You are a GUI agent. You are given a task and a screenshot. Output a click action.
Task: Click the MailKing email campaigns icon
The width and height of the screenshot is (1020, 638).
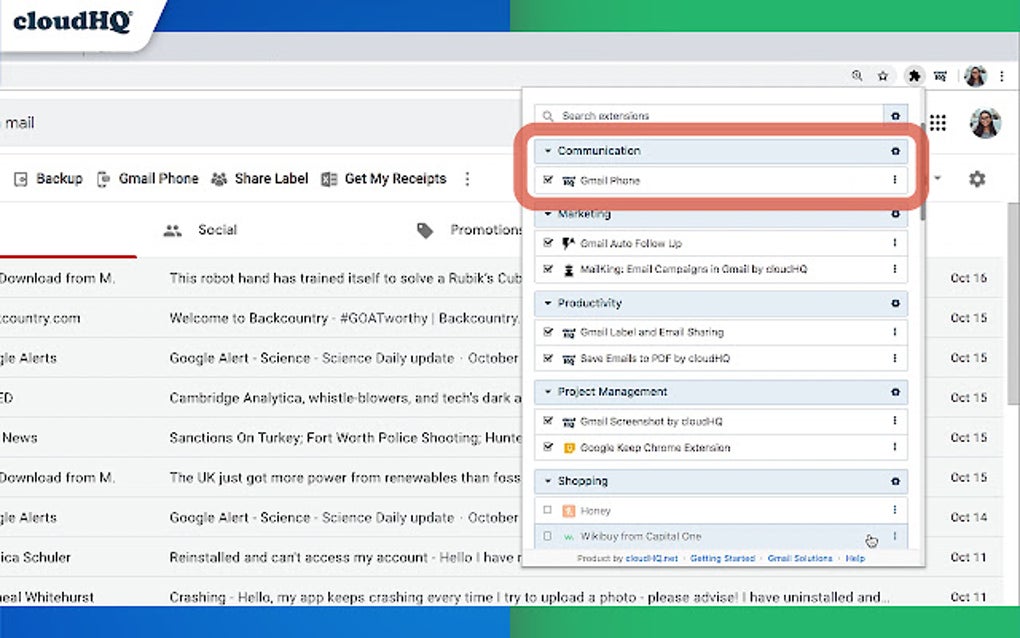click(x=567, y=270)
